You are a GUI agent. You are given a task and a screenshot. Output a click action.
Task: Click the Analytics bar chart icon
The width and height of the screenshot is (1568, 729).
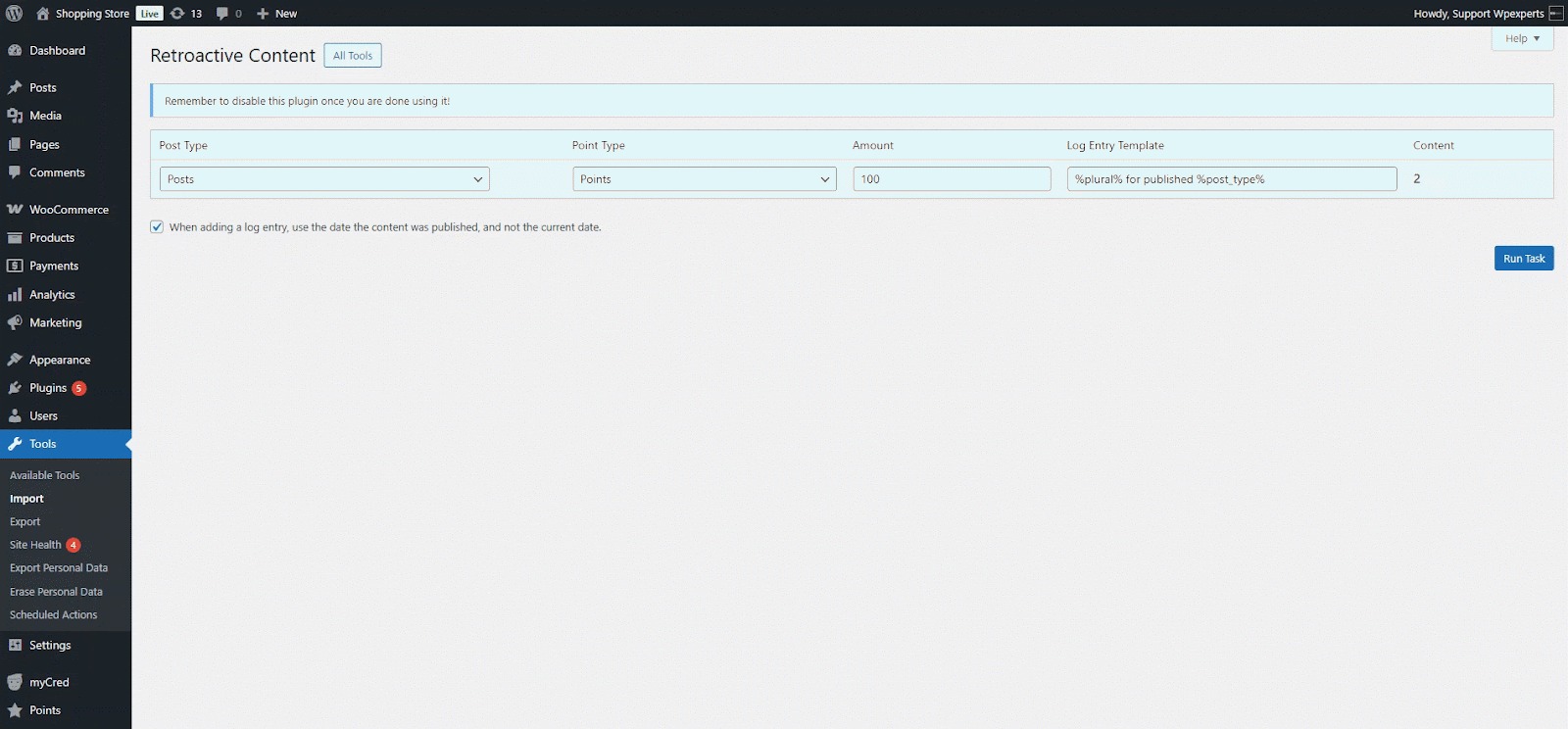pyautogui.click(x=15, y=295)
